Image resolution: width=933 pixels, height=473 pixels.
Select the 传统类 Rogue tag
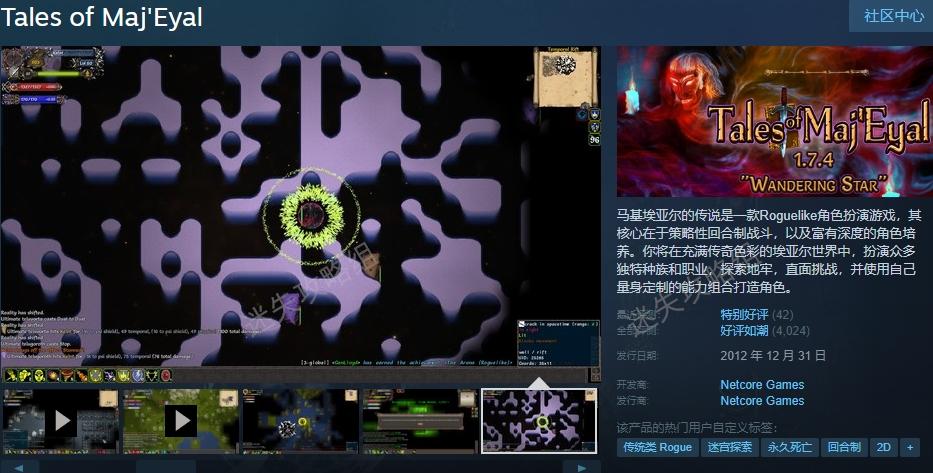[657, 447]
